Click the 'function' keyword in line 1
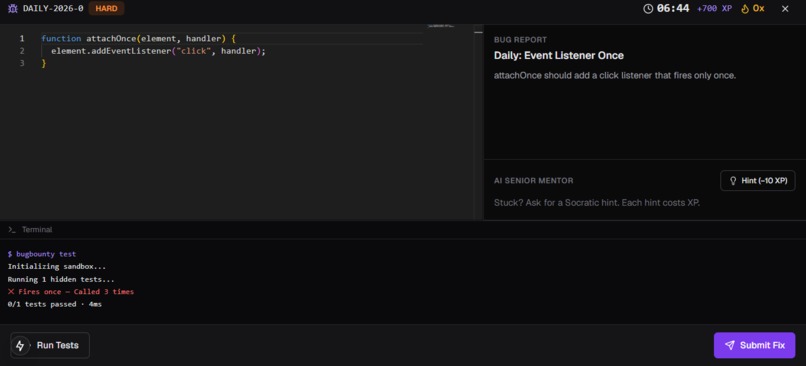806x366 pixels. [61, 39]
